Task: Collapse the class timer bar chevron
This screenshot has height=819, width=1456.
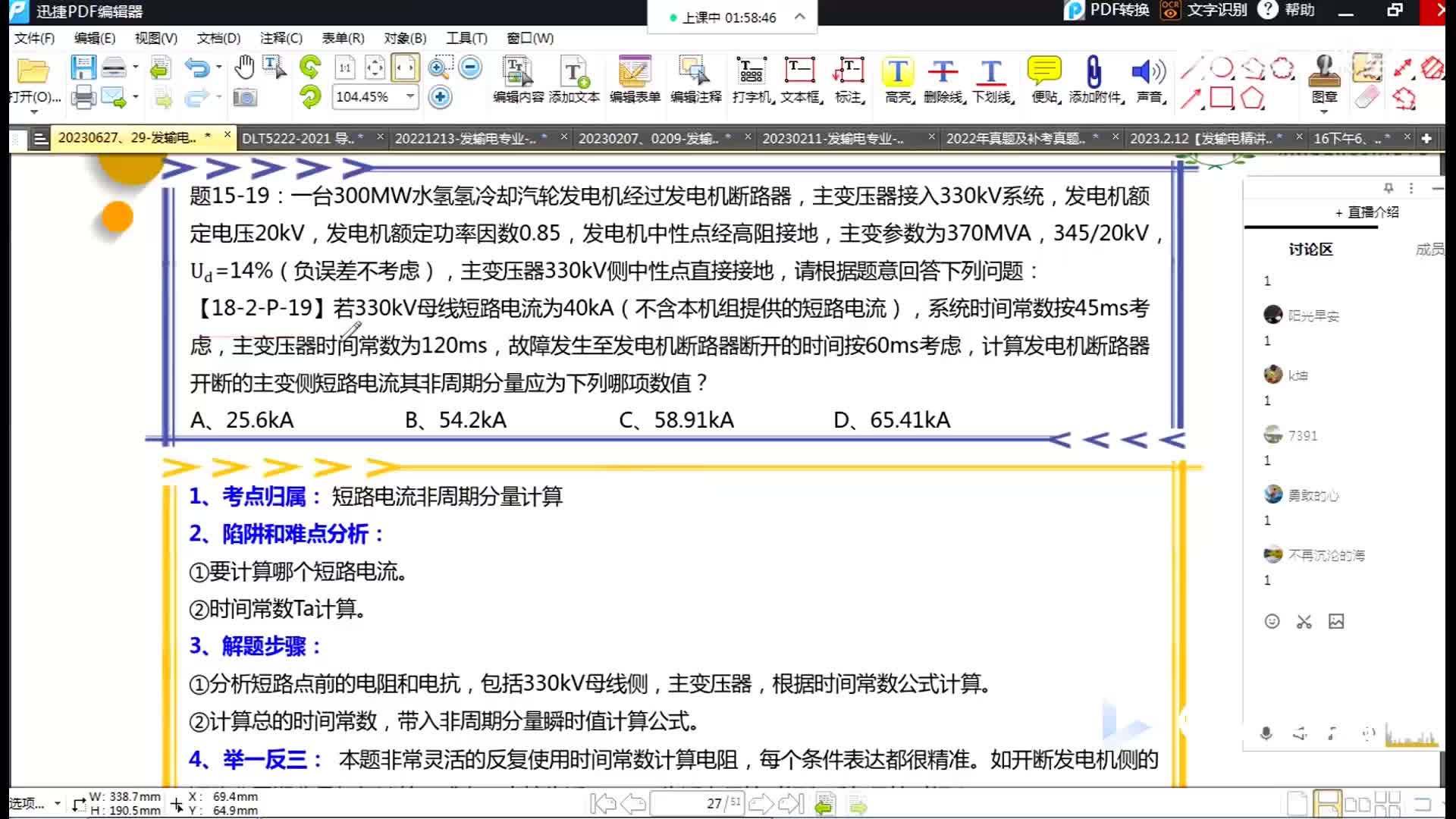Action: pyautogui.click(x=799, y=17)
